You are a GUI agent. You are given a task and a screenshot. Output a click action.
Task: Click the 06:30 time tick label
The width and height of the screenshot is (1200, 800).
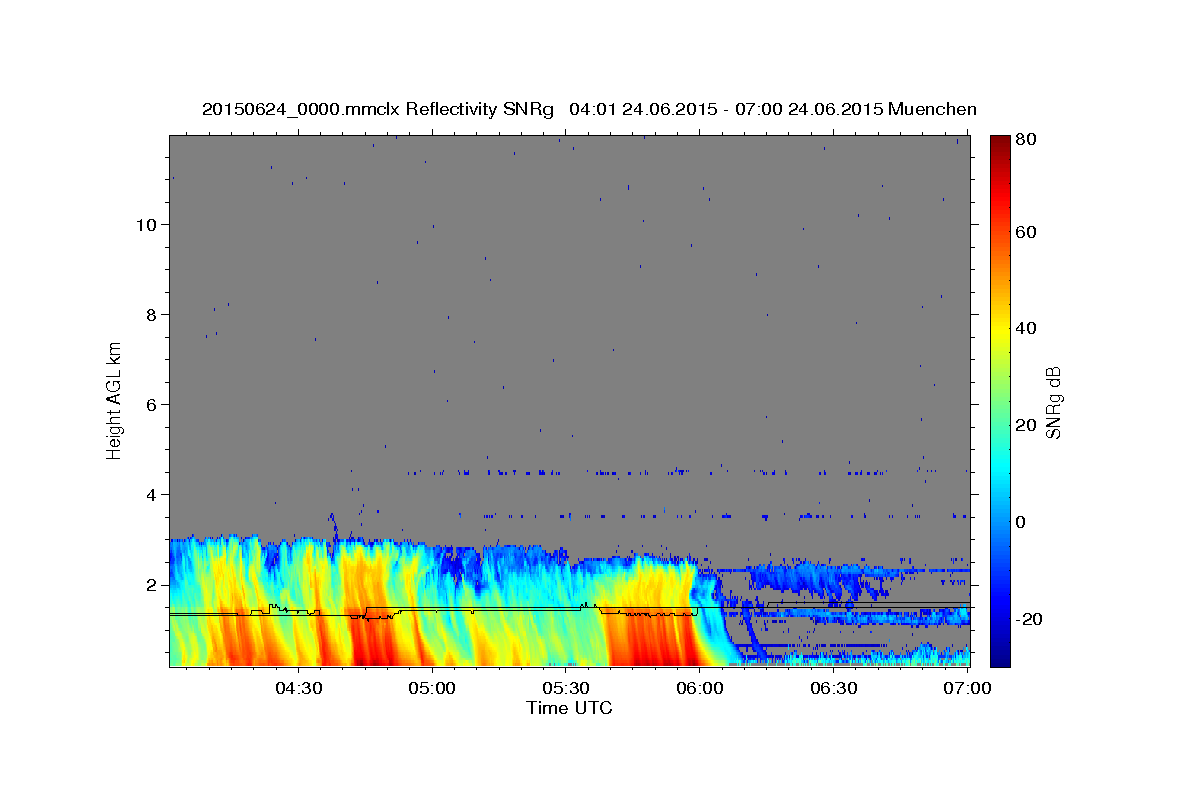[x=834, y=688]
